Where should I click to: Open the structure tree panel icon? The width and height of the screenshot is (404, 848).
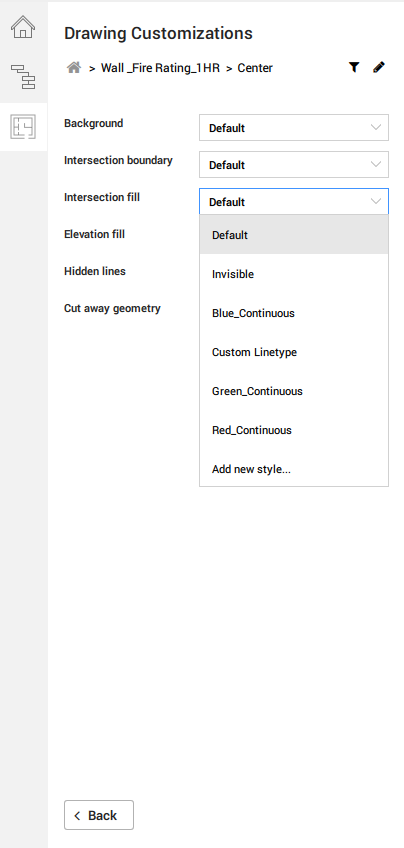coord(23,76)
